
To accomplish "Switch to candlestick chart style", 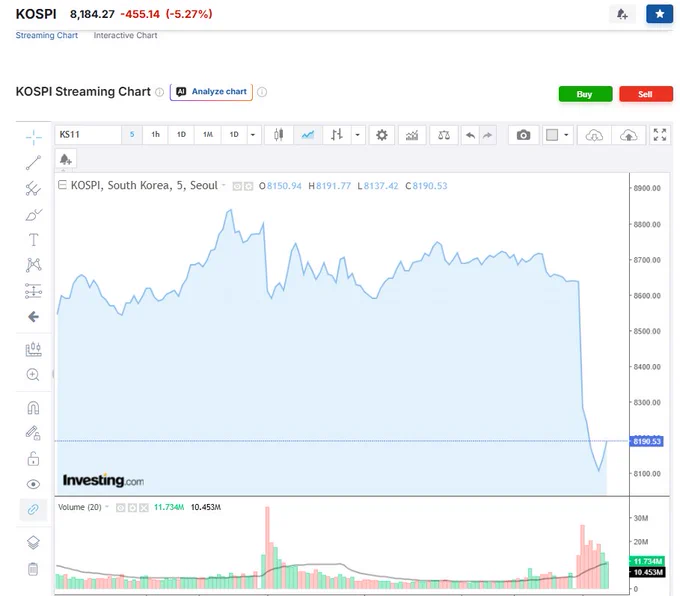I will [x=278, y=134].
